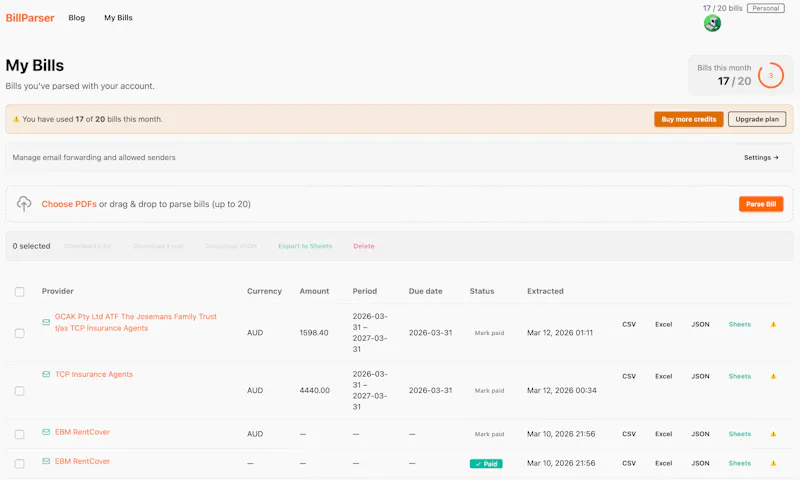The image size is (800, 480).
Task: Click the cloud upload icon
Action: (24, 204)
